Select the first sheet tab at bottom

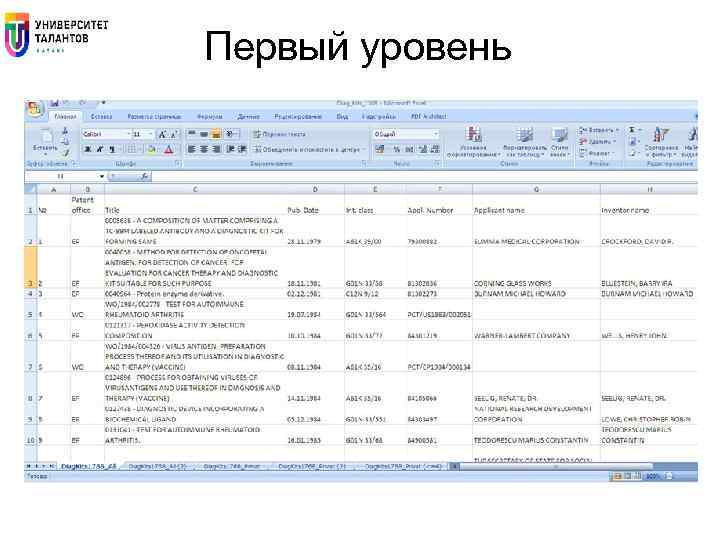click(x=89, y=466)
